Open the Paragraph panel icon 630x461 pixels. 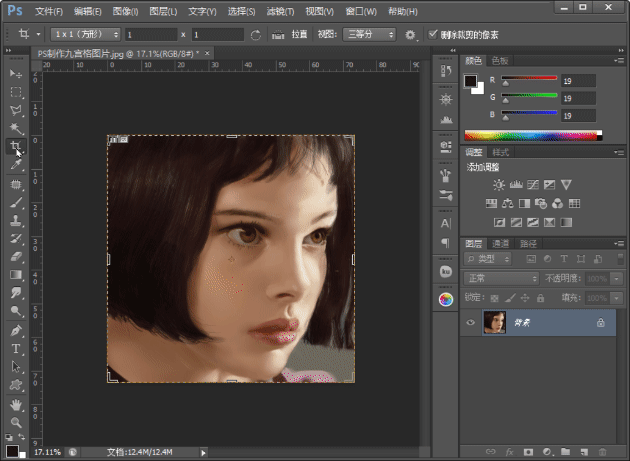coord(446,243)
